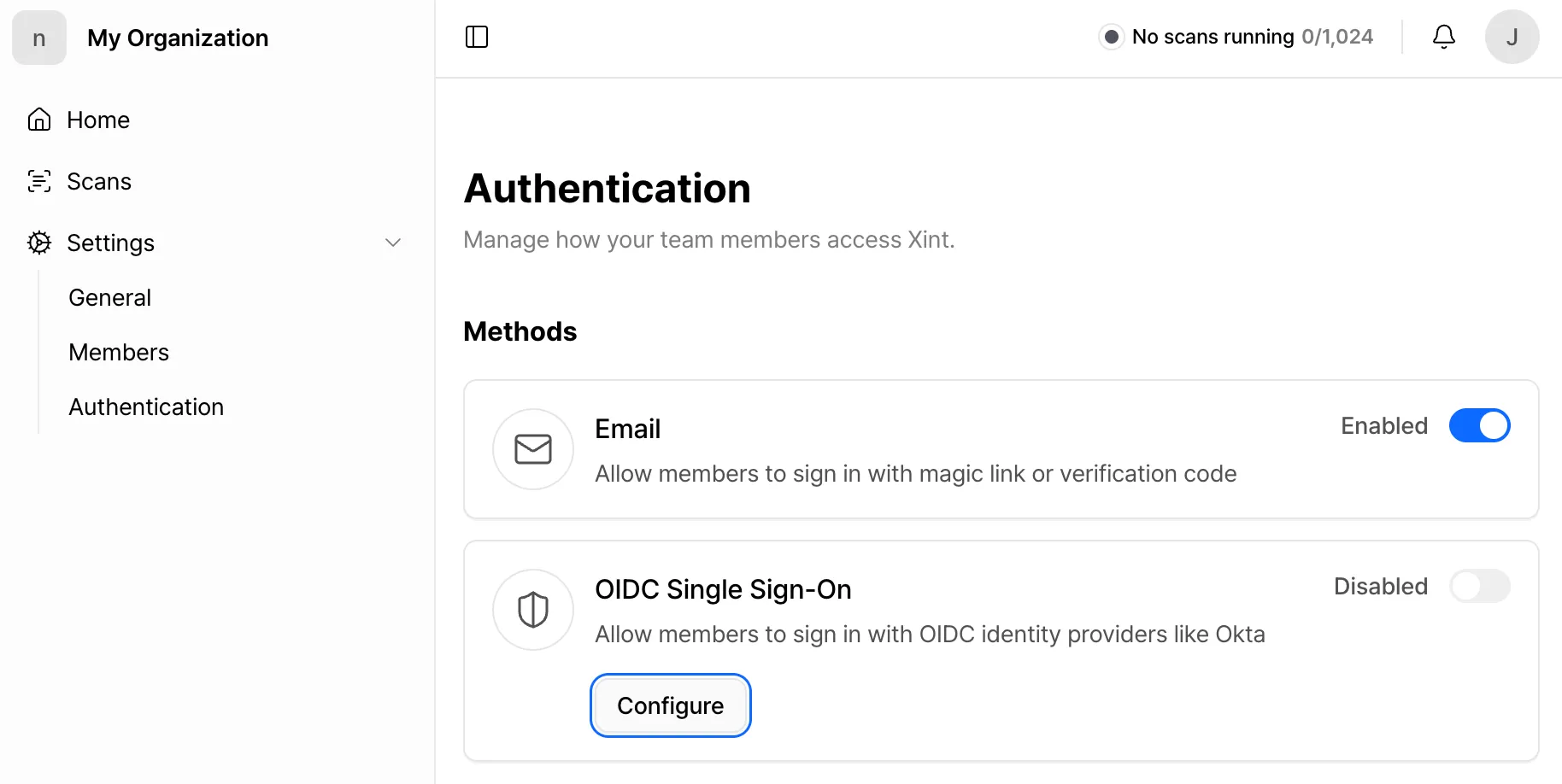Switch to the Members settings page
This screenshot has height=784, width=1562.
pyautogui.click(x=118, y=352)
